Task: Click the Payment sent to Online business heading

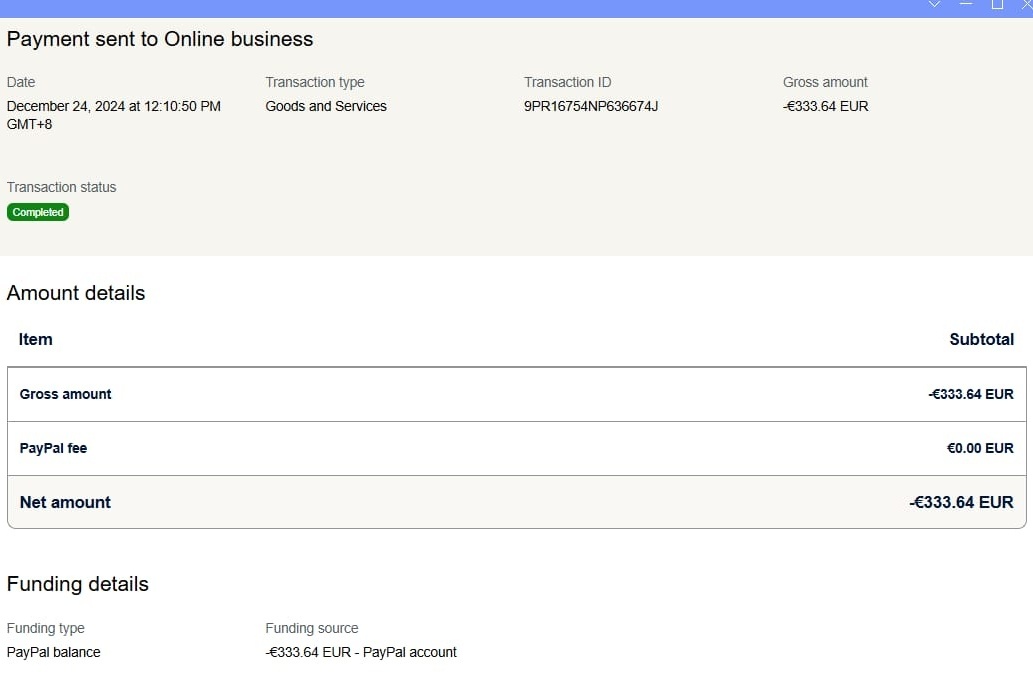Action: tap(160, 39)
